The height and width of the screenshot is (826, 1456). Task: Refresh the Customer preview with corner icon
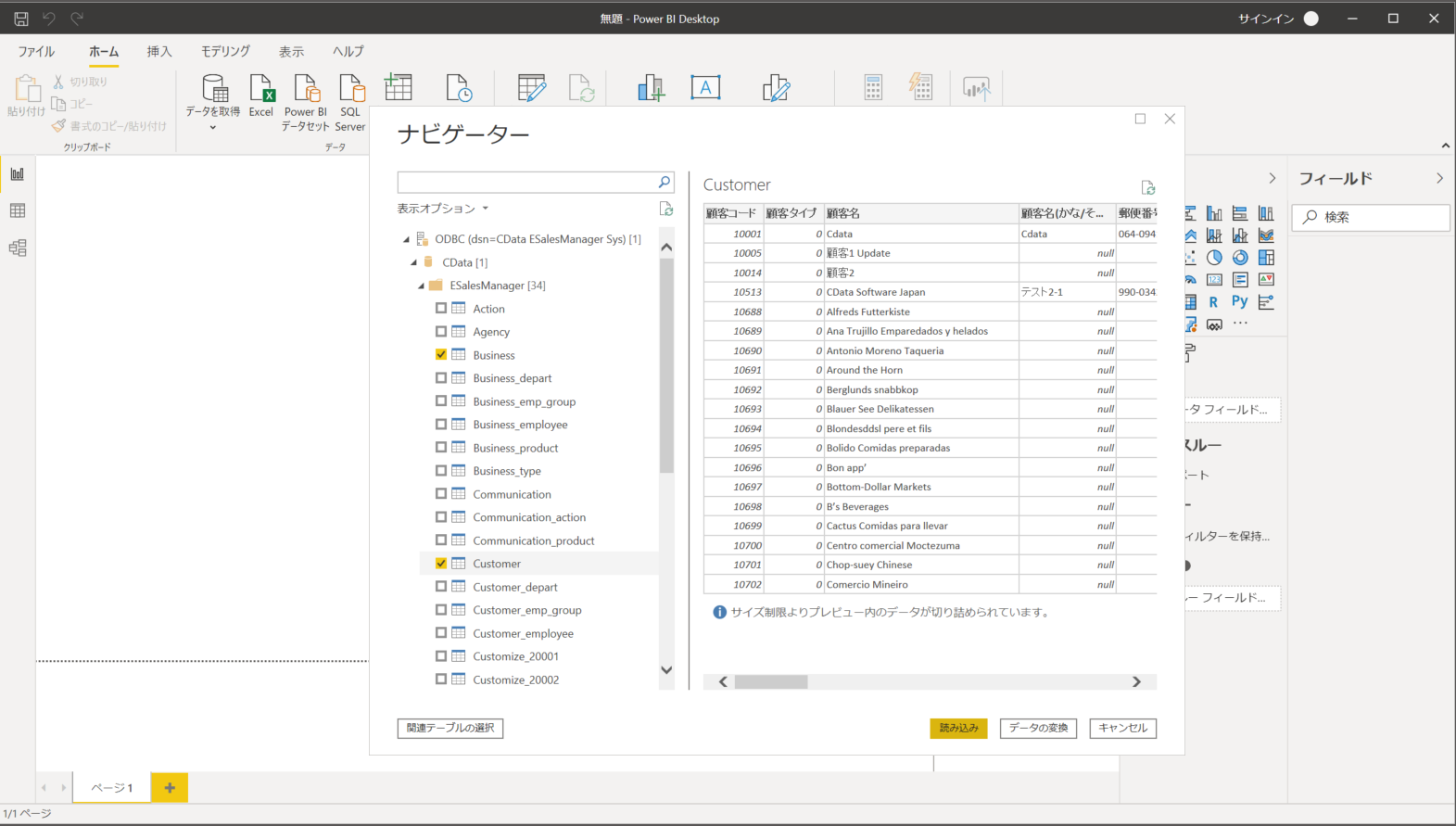point(1148,187)
